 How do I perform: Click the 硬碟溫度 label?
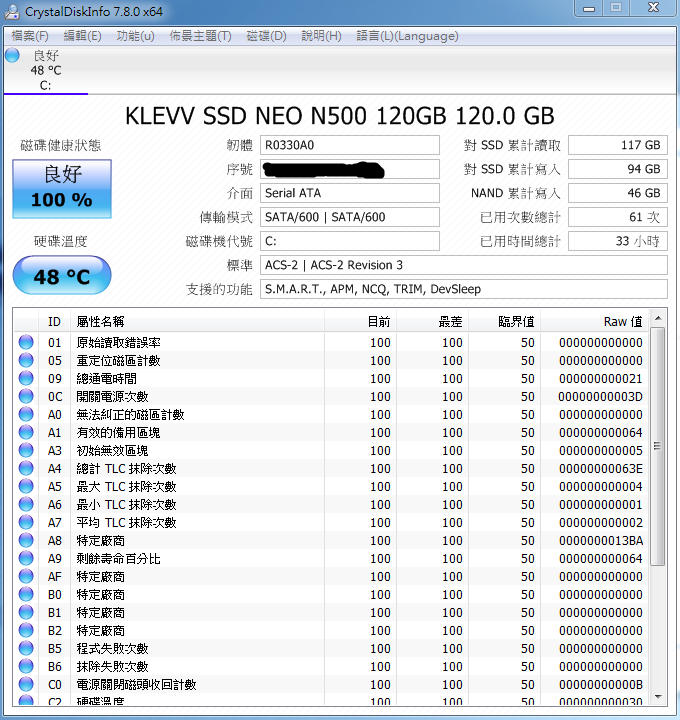pos(61,241)
